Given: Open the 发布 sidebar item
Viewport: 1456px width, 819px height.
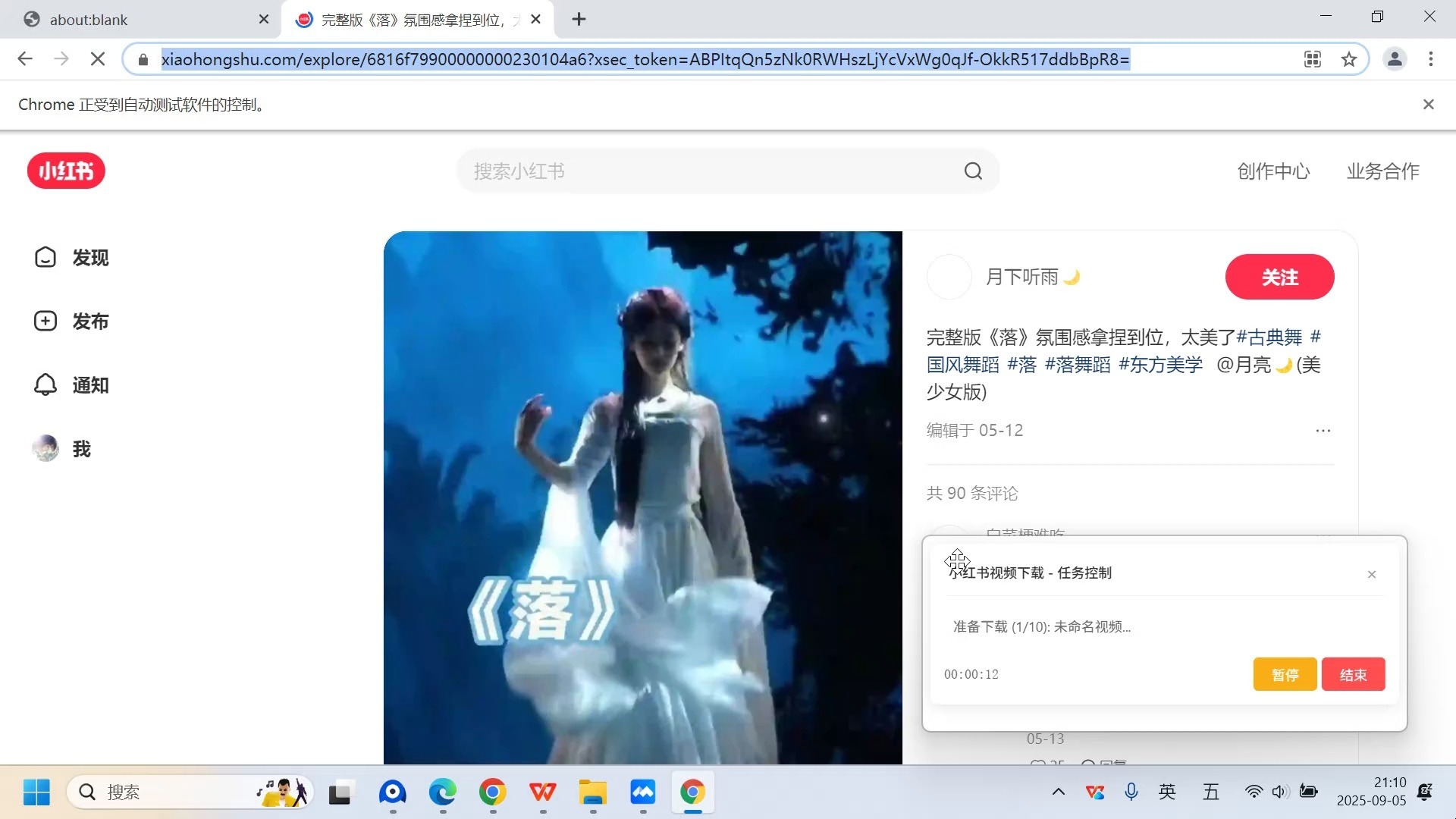Looking at the screenshot, I should [72, 322].
